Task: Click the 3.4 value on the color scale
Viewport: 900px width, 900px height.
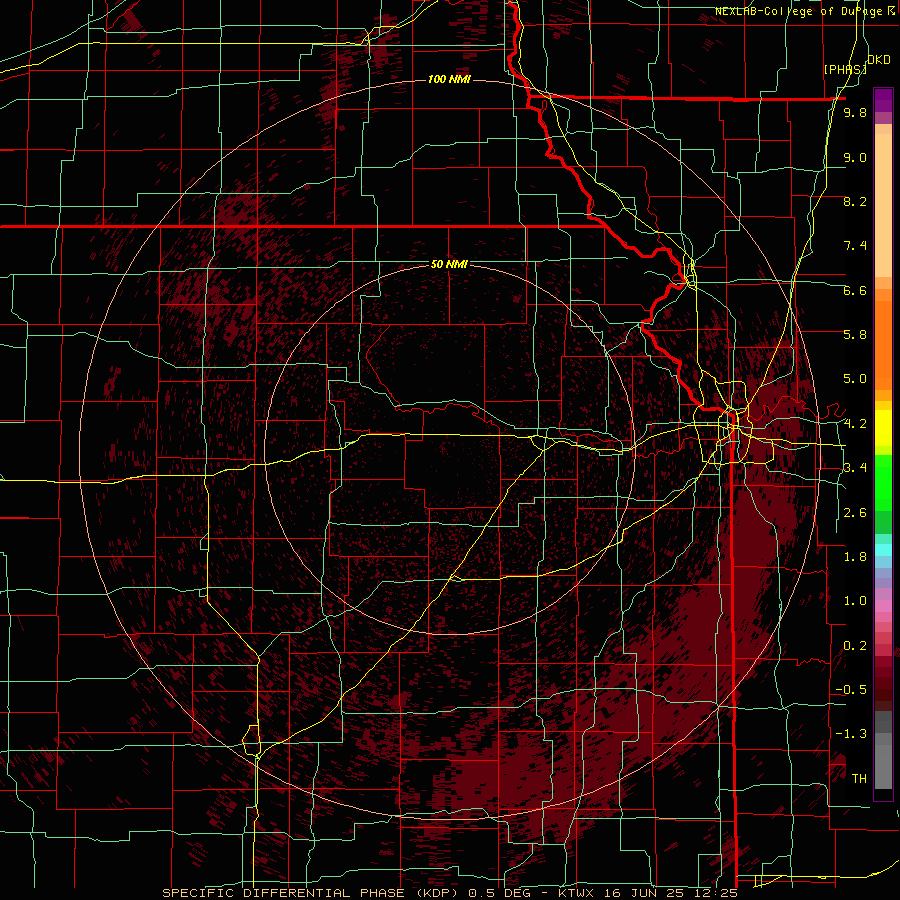Action: coord(855,468)
